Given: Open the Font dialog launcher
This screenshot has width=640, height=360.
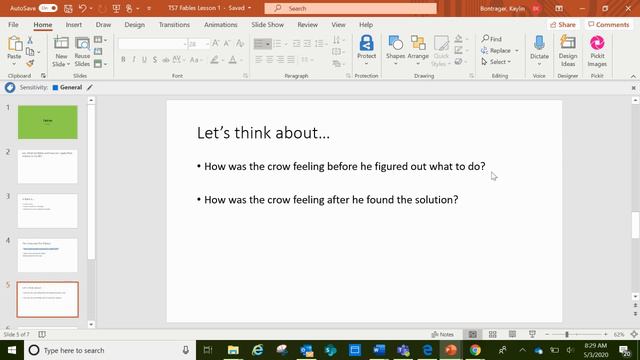Looking at the screenshot, I should (x=245, y=76).
